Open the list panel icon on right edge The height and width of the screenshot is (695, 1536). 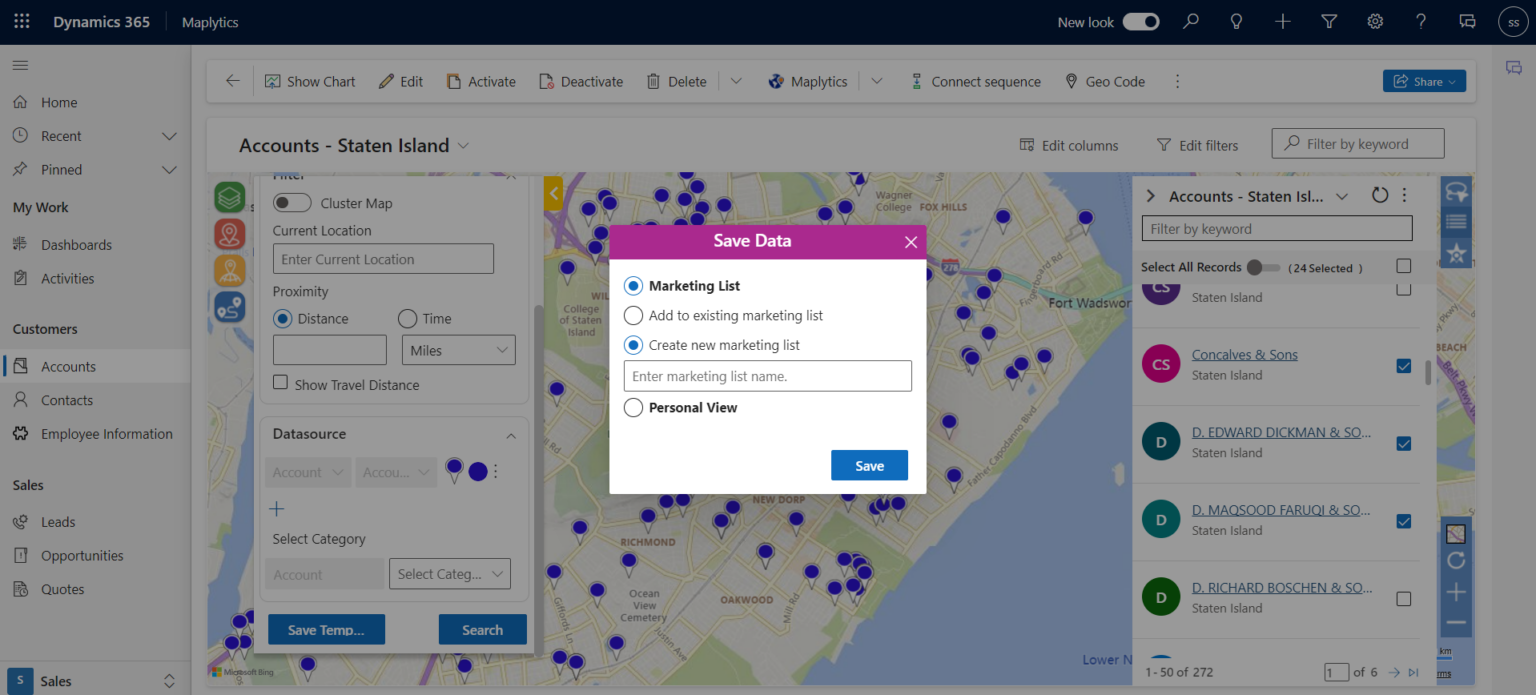pos(1456,221)
